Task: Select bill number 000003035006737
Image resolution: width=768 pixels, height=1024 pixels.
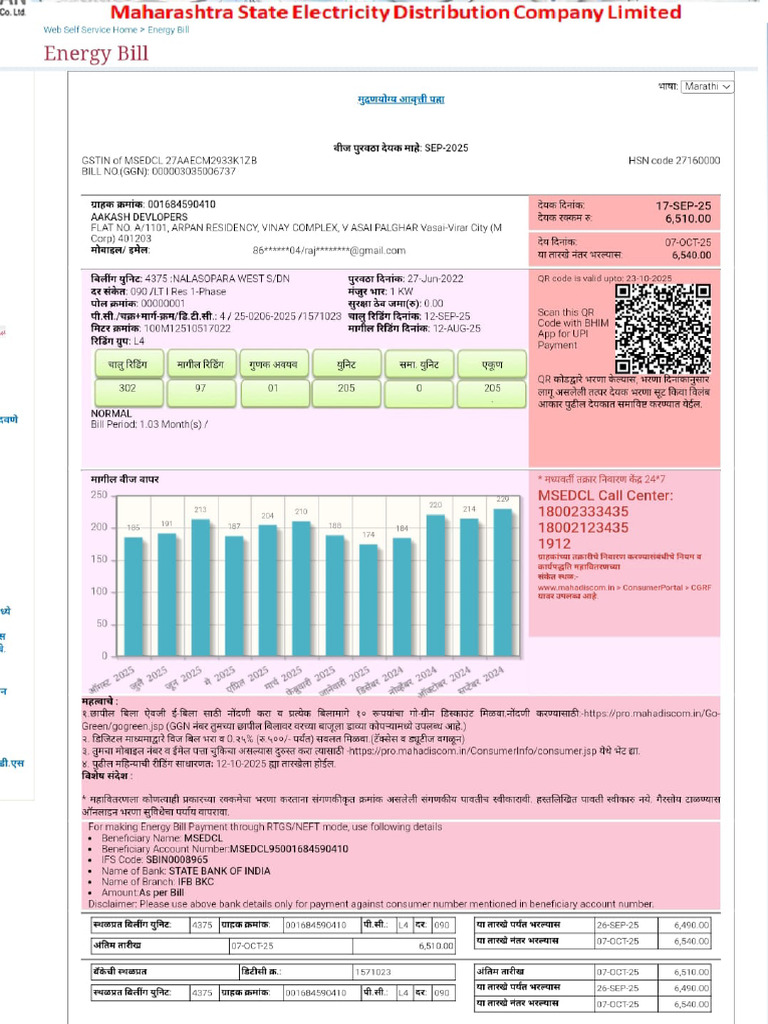Action: pyautogui.click(x=194, y=171)
